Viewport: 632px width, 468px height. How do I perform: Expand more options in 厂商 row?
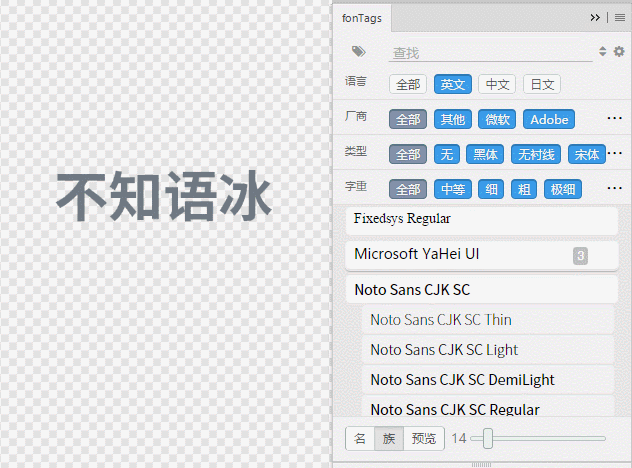pyautogui.click(x=615, y=119)
